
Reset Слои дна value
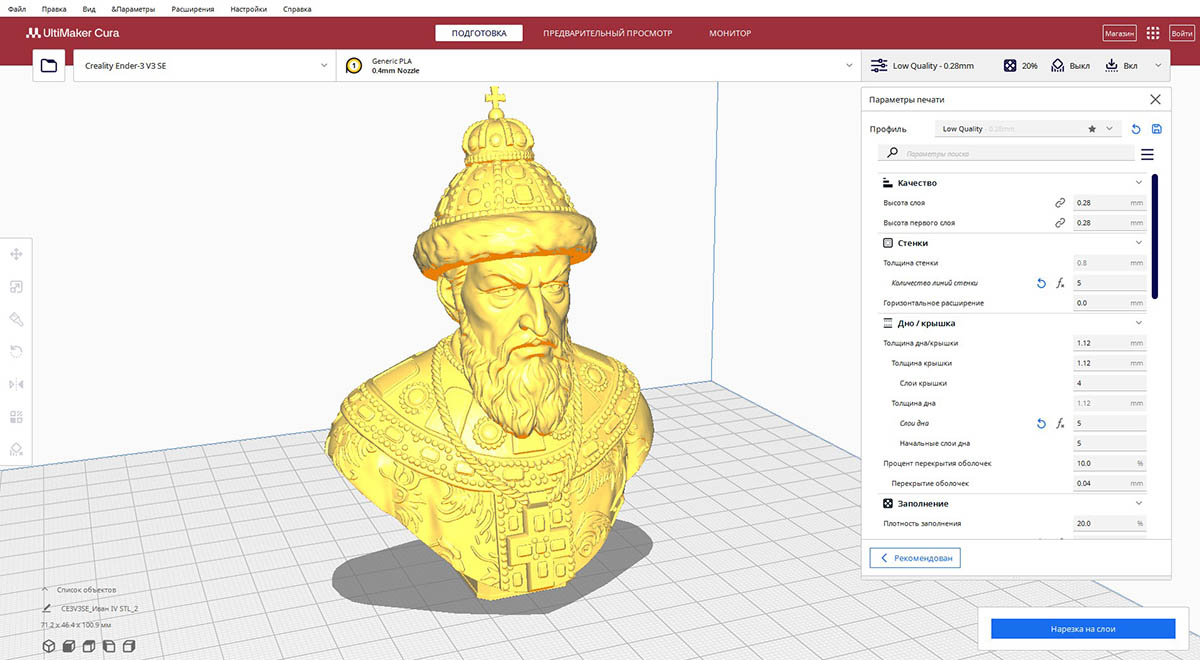click(x=1040, y=423)
